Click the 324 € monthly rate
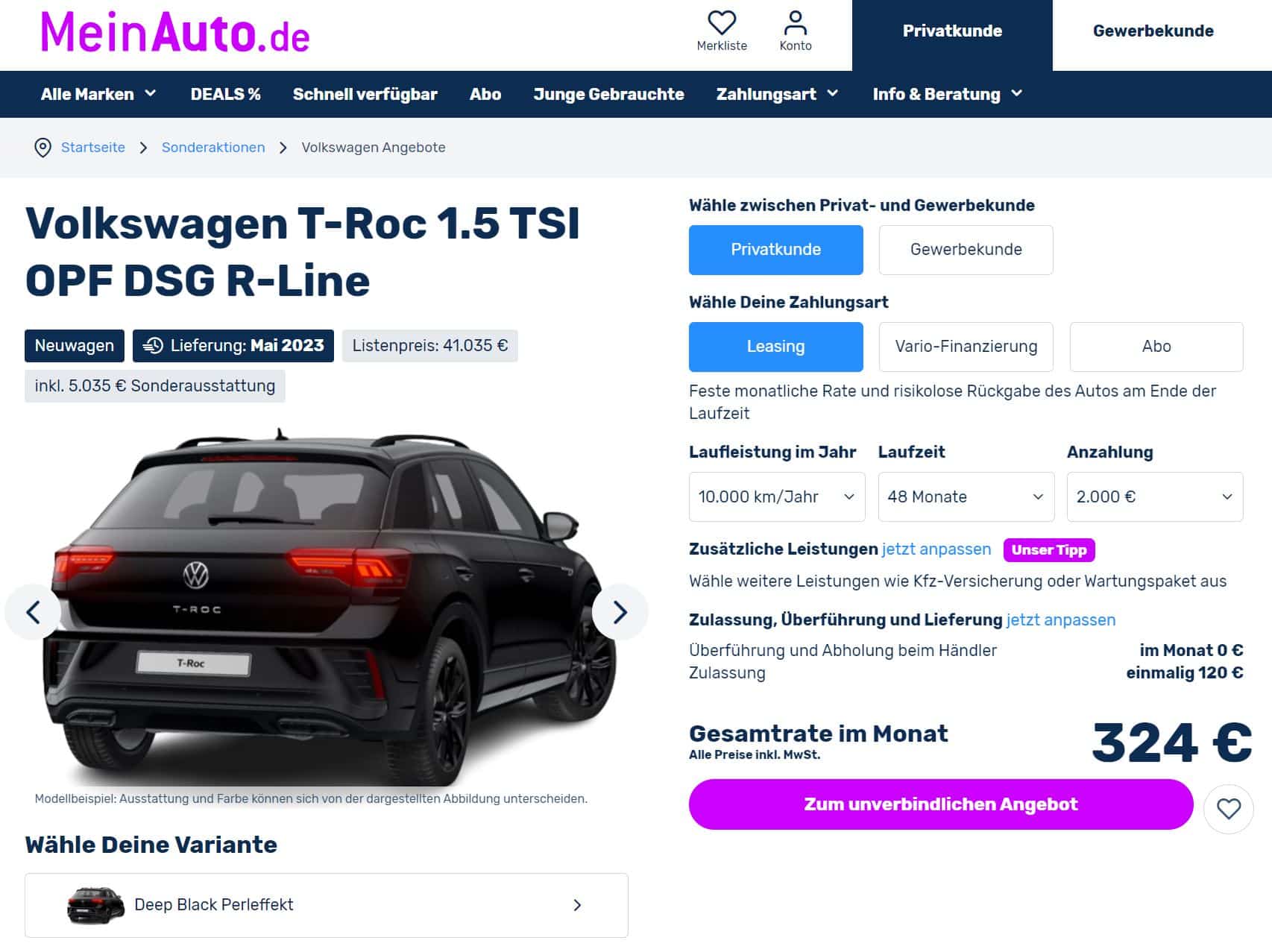Image resolution: width=1272 pixels, height=952 pixels. pos(1171,743)
